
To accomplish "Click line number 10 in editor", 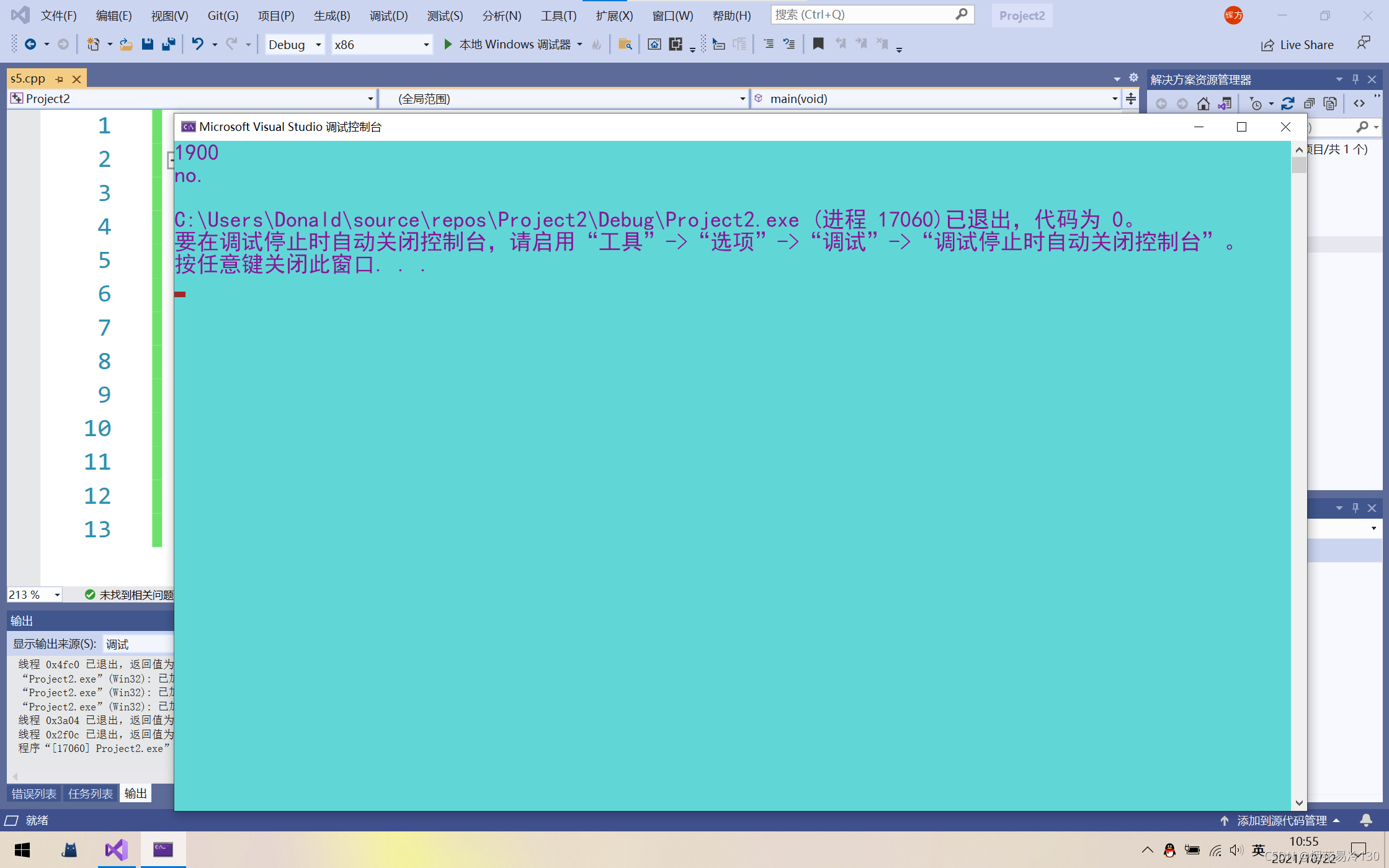I will (97, 428).
